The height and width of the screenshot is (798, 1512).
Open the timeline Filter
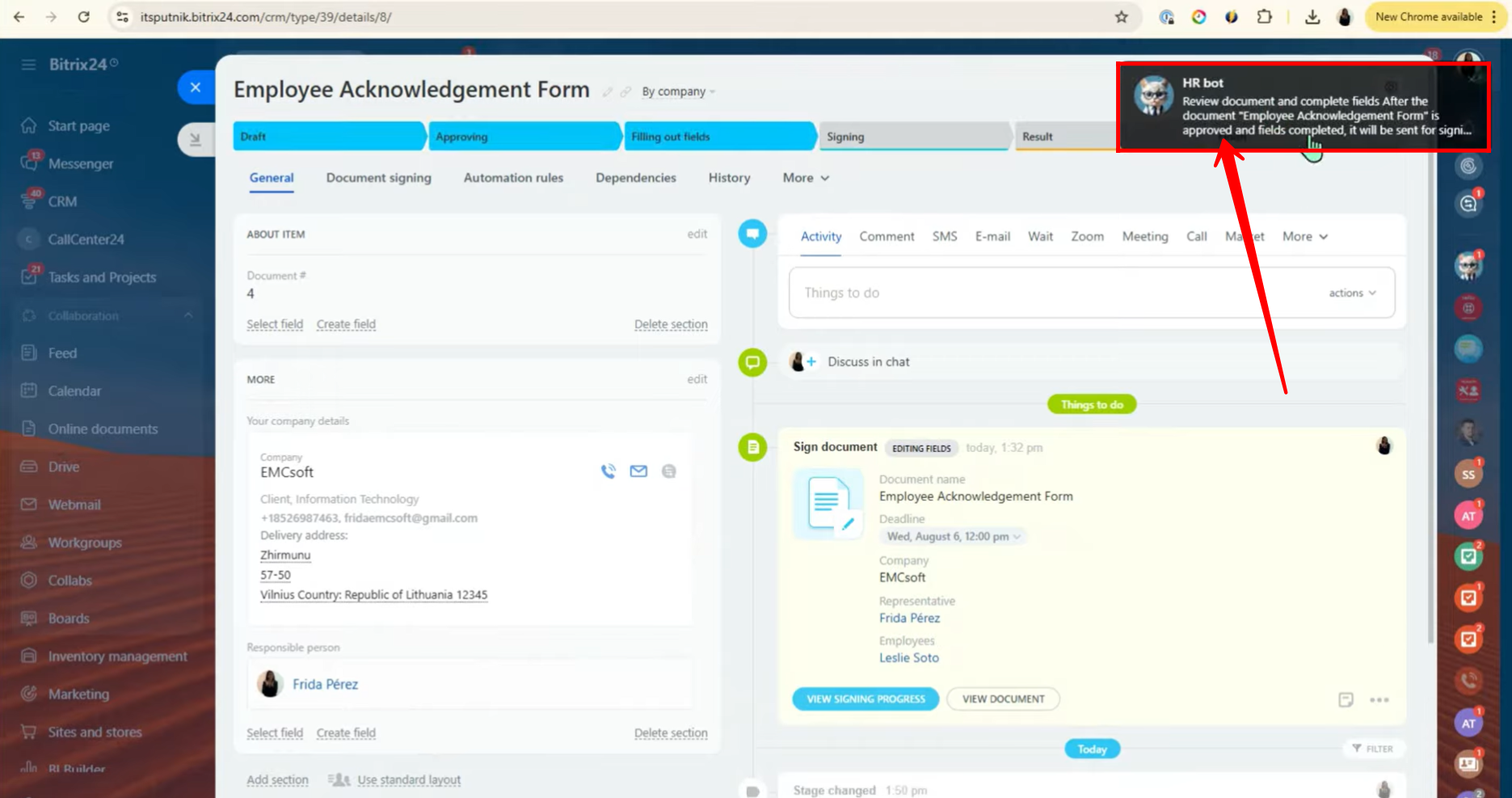click(1373, 749)
